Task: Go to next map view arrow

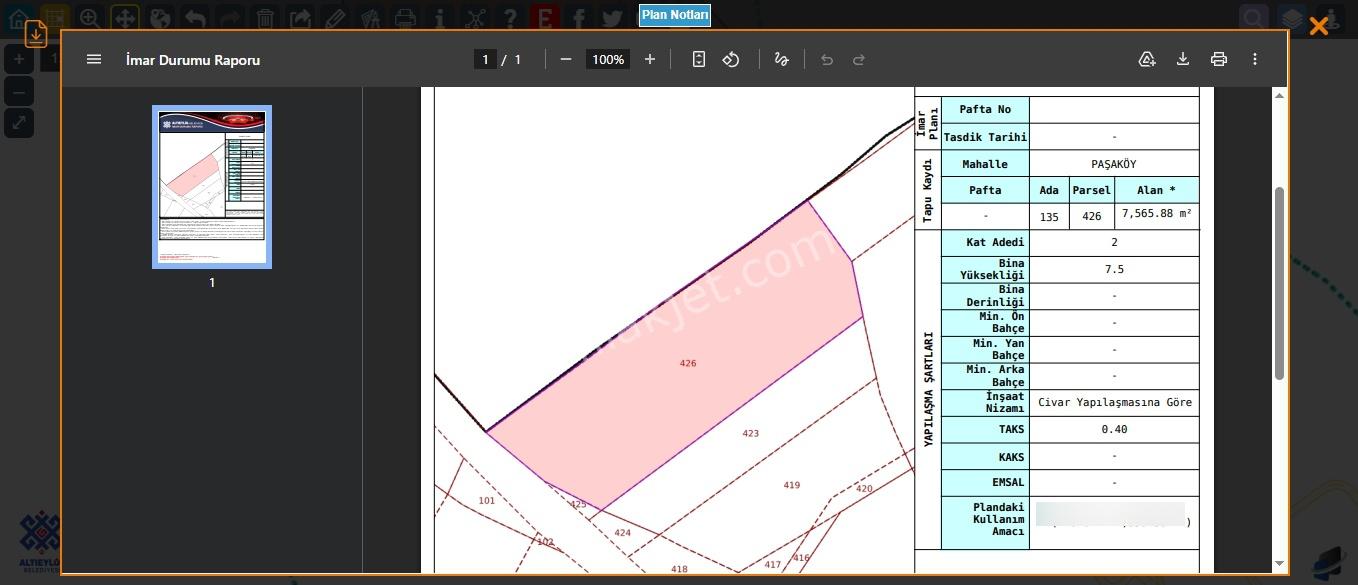Action: coord(230,17)
